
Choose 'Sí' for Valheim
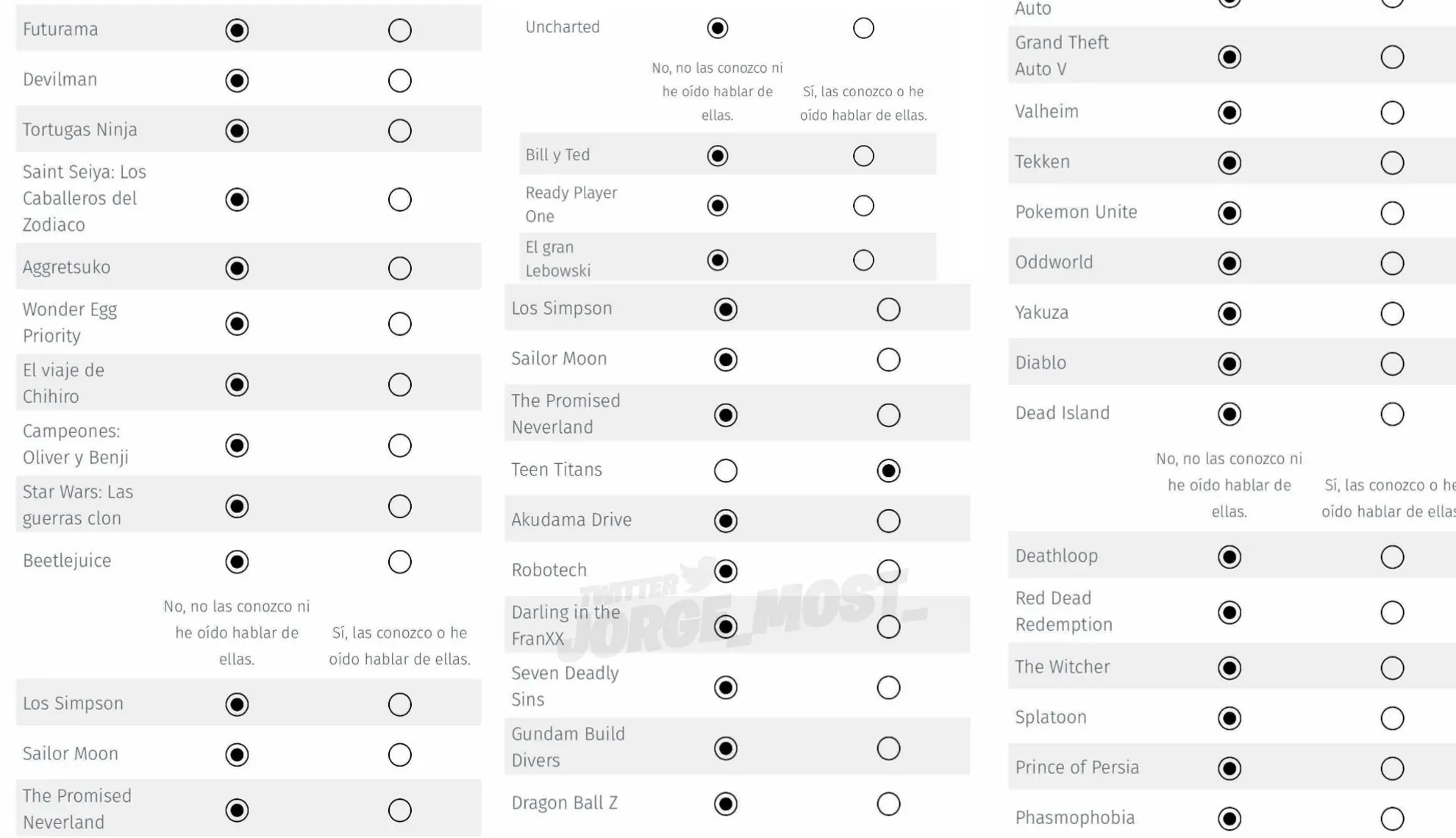1392,113
